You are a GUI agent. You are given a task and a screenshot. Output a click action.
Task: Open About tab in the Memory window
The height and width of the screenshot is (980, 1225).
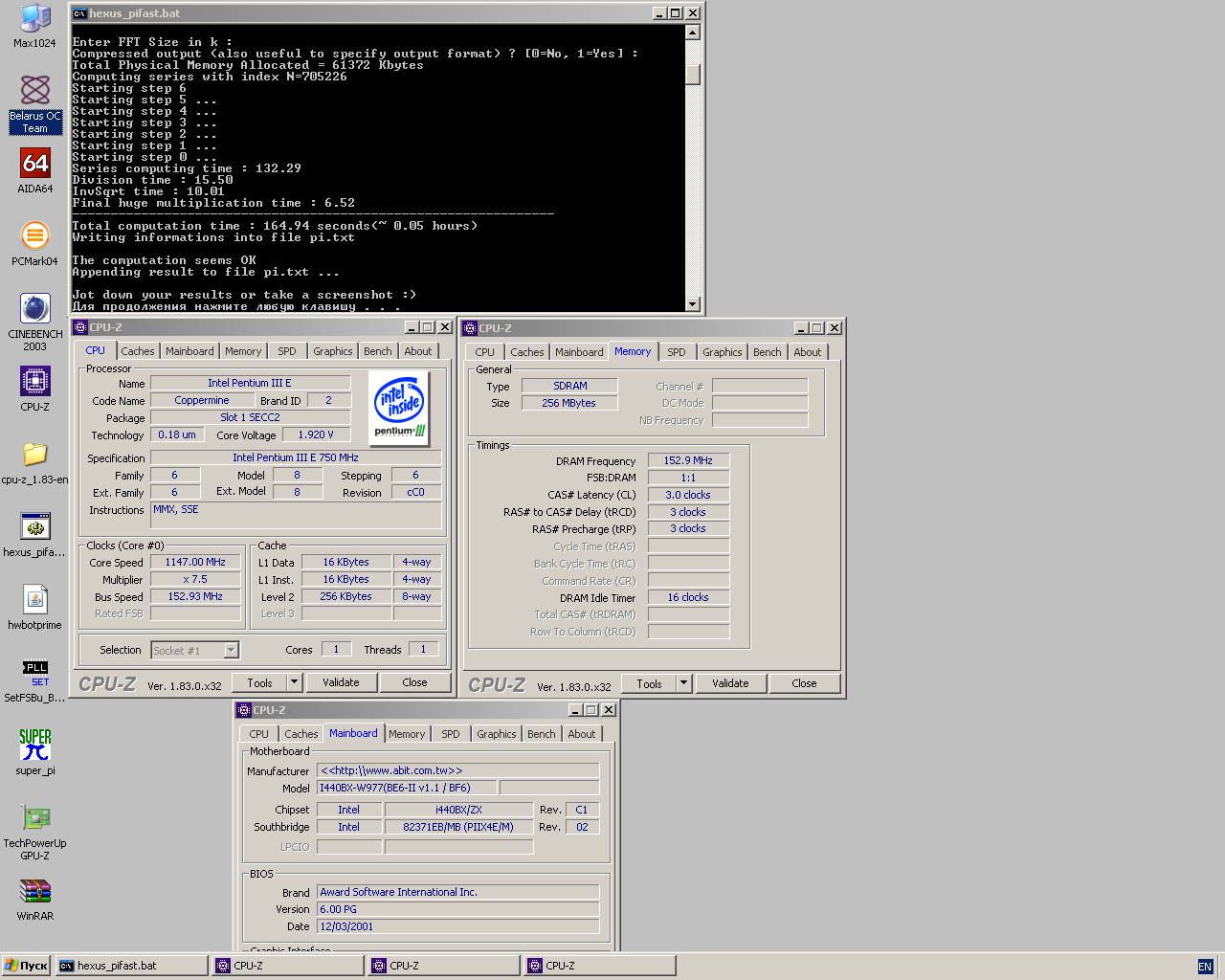(x=808, y=352)
